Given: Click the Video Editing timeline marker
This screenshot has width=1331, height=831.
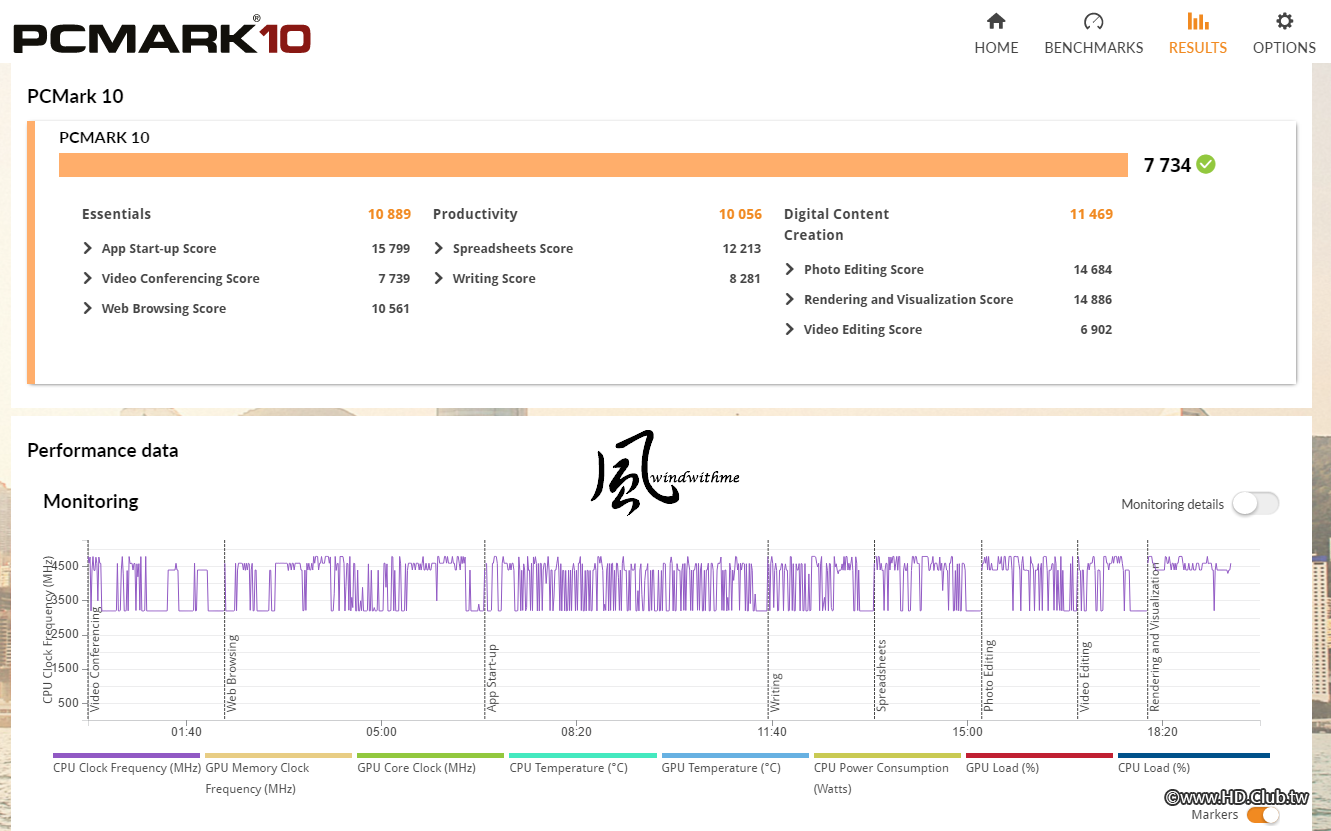Looking at the screenshot, I should pyautogui.click(x=1085, y=677).
